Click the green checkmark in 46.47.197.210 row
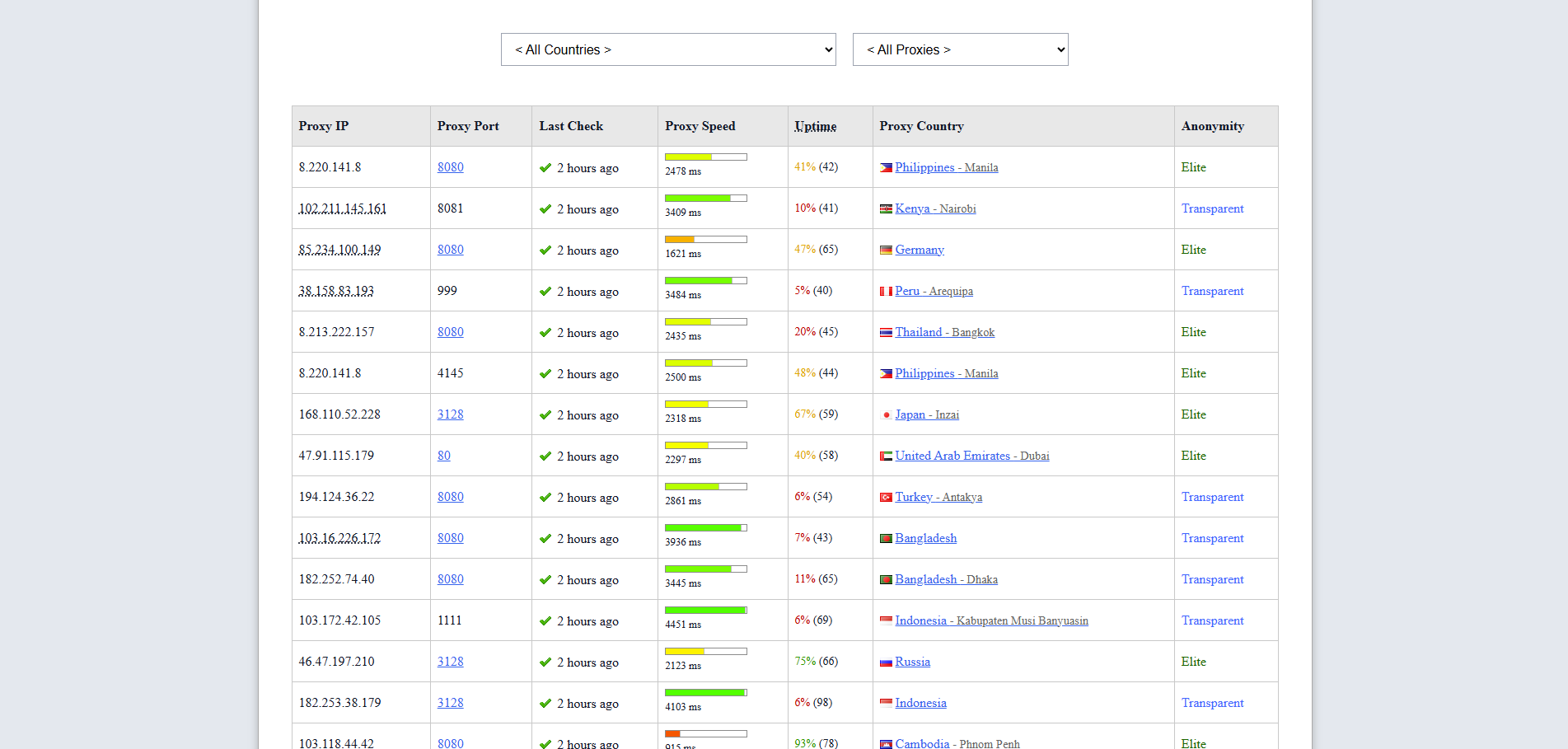Image resolution: width=1568 pixels, height=749 pixels. 545,662
